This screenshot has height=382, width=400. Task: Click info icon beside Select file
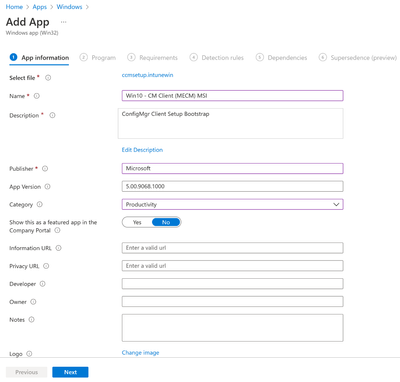coord(48,78)
